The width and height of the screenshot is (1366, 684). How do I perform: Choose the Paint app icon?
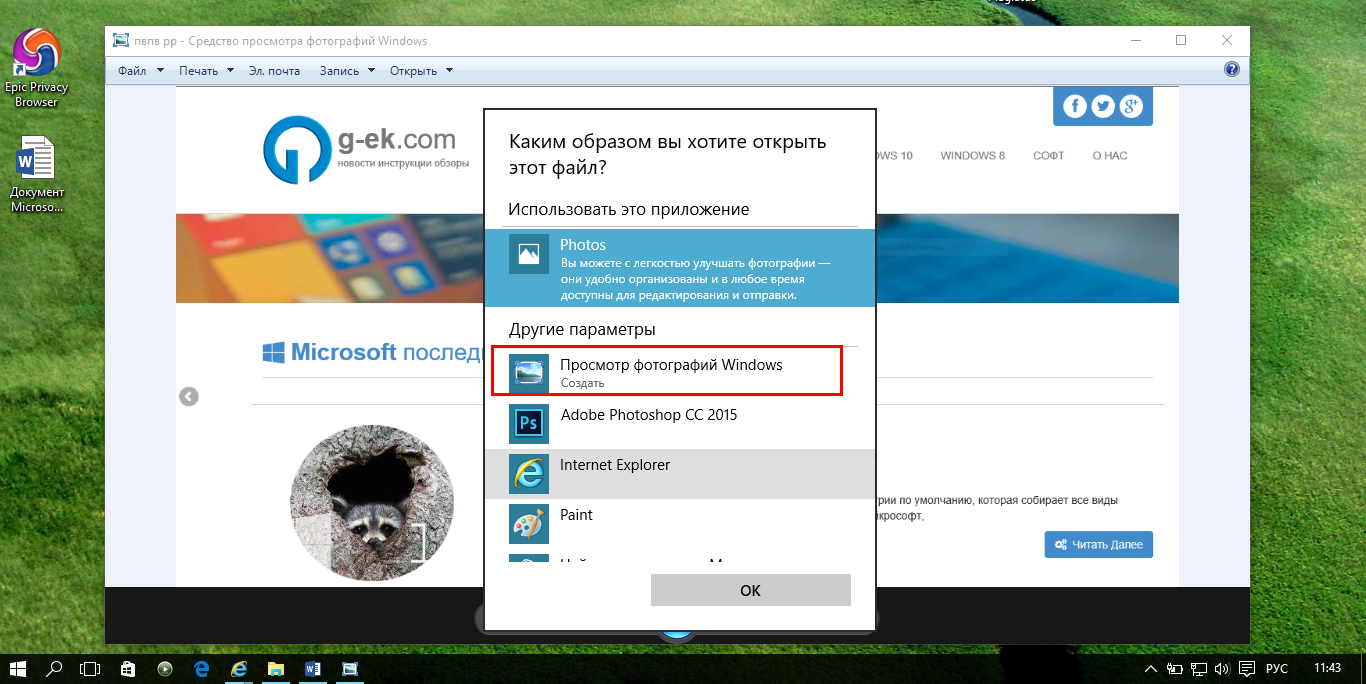click(x=528, y=524)
